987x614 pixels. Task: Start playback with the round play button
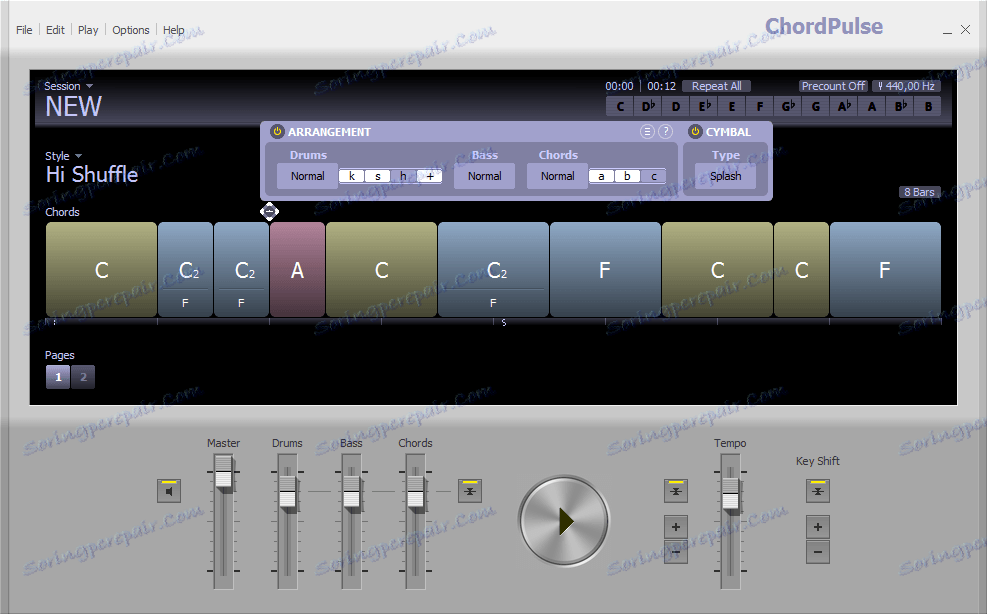(x=564, y=521)
